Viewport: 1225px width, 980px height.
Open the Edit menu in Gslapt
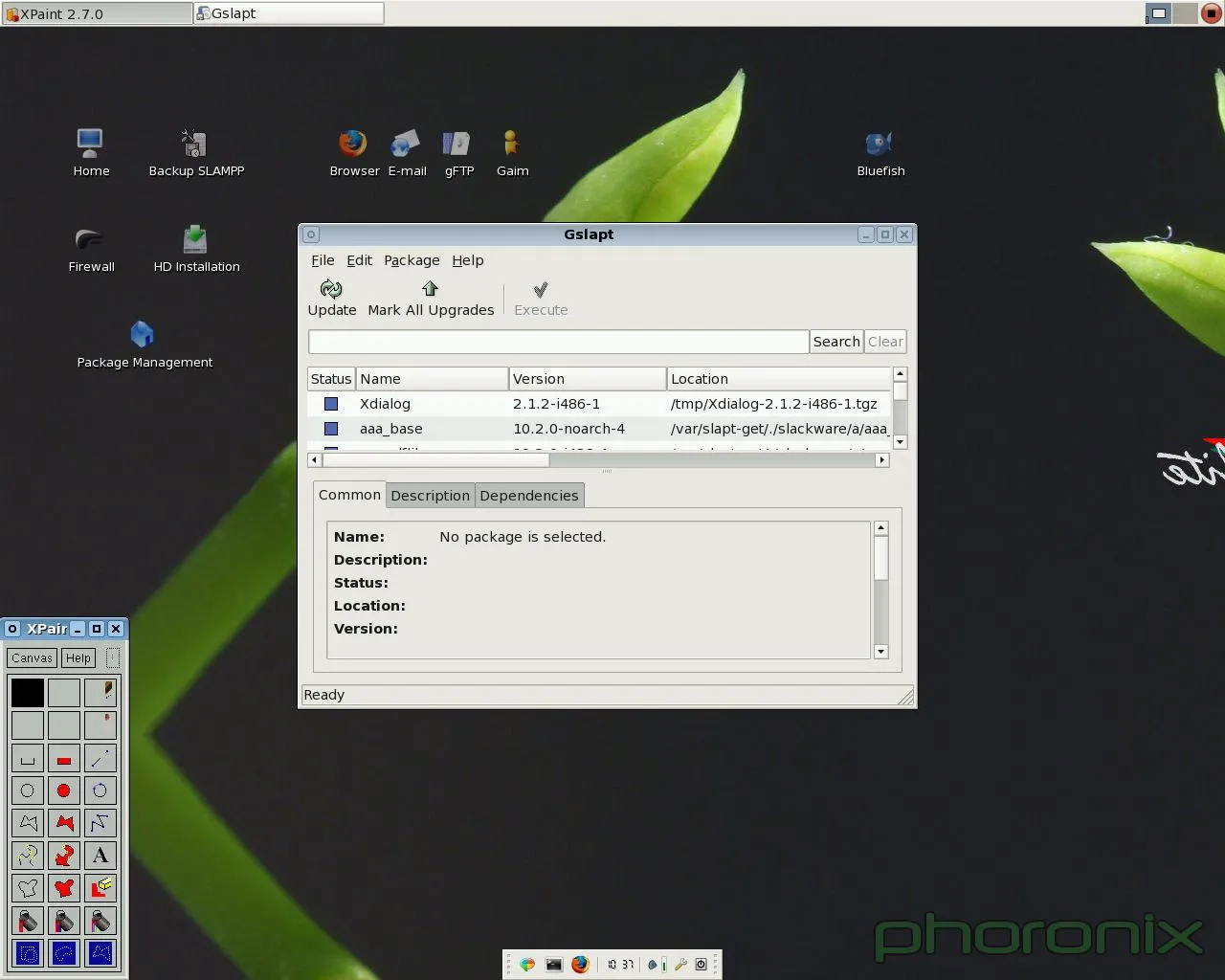359,260
